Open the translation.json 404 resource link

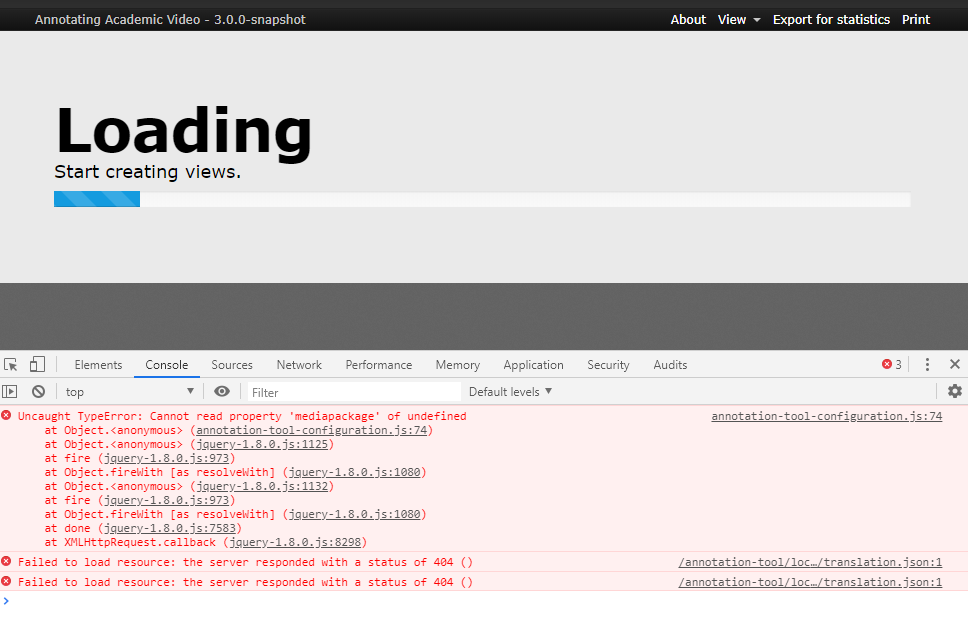tap(811, 562)
